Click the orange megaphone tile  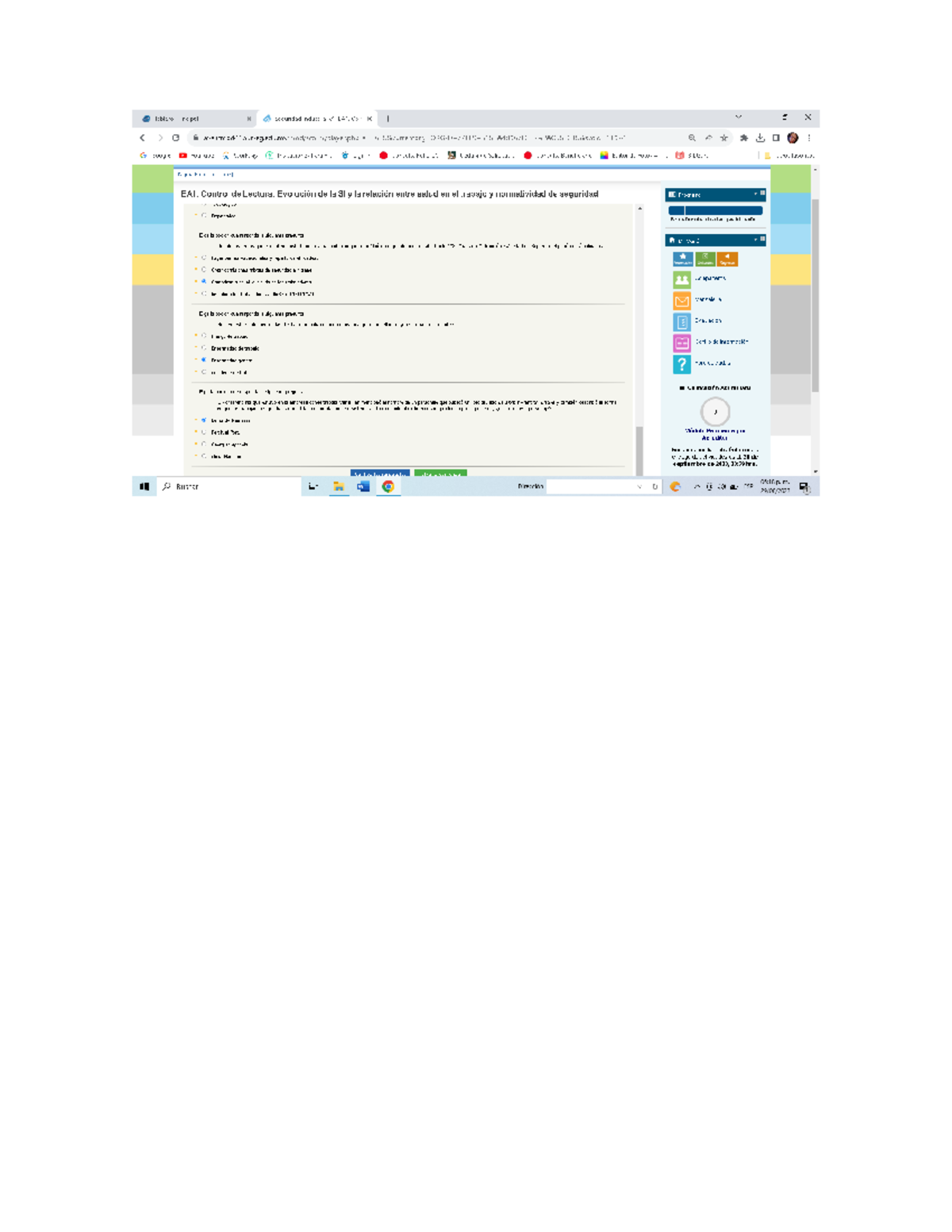727,259
